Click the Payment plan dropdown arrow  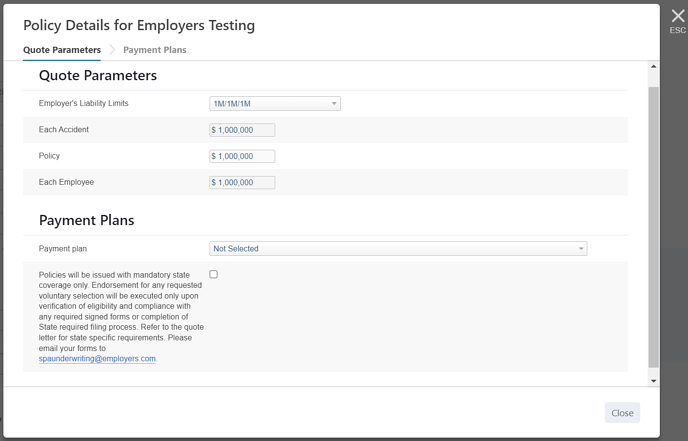click(x=581, y=249)
